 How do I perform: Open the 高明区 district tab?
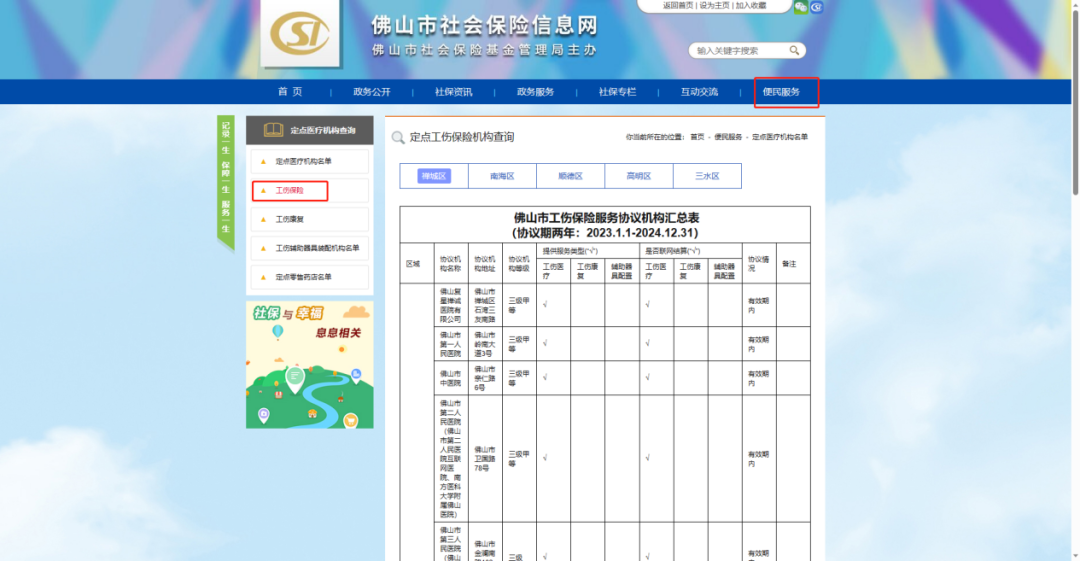point(638,176)
